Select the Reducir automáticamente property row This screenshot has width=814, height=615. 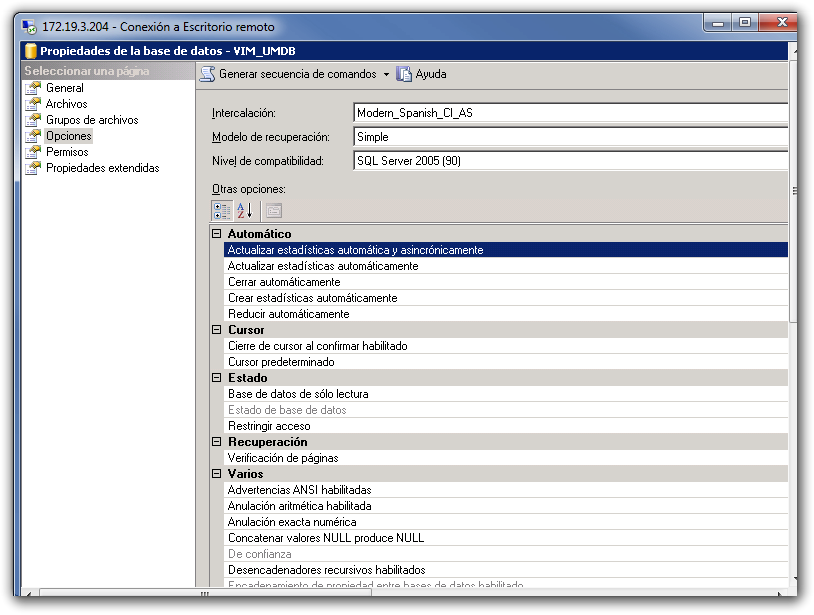[288, 314]
